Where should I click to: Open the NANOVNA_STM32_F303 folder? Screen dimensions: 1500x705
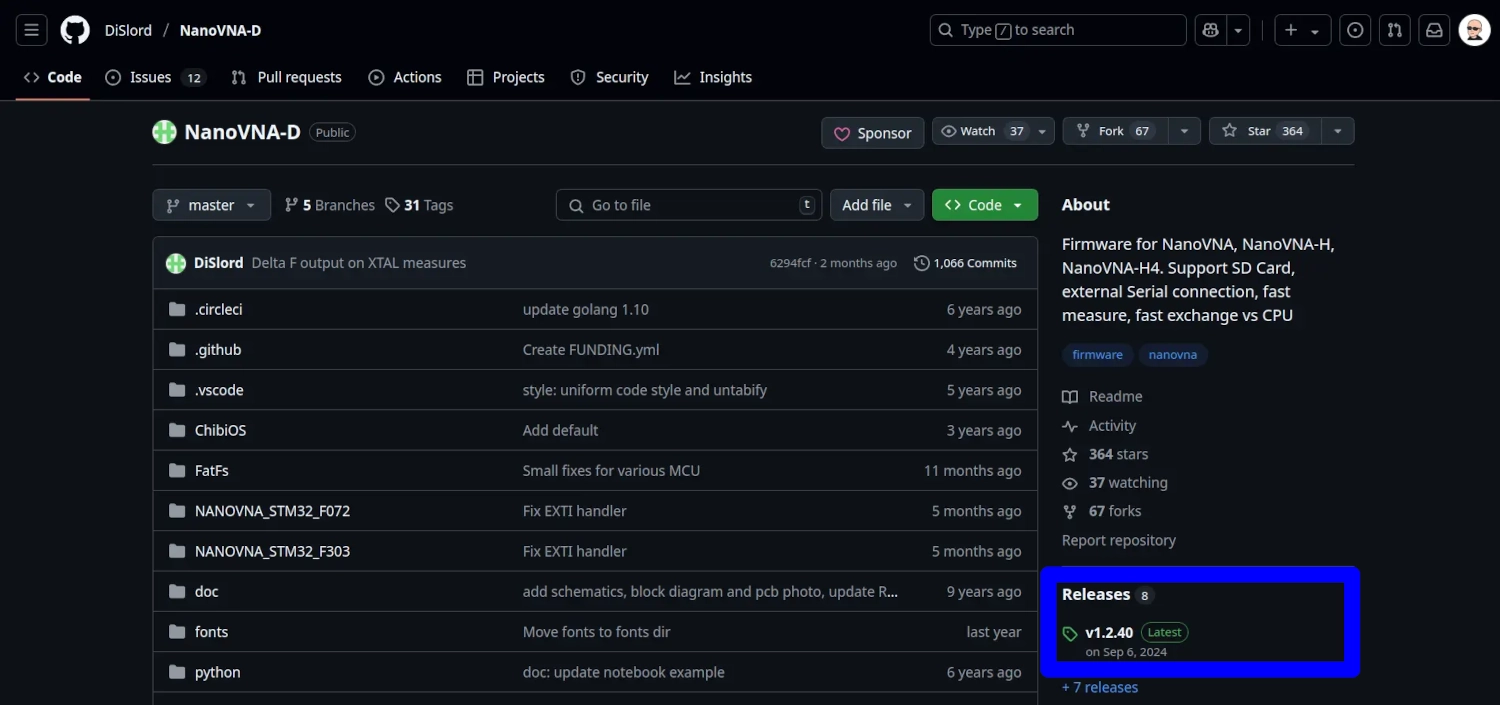point(272,551)
